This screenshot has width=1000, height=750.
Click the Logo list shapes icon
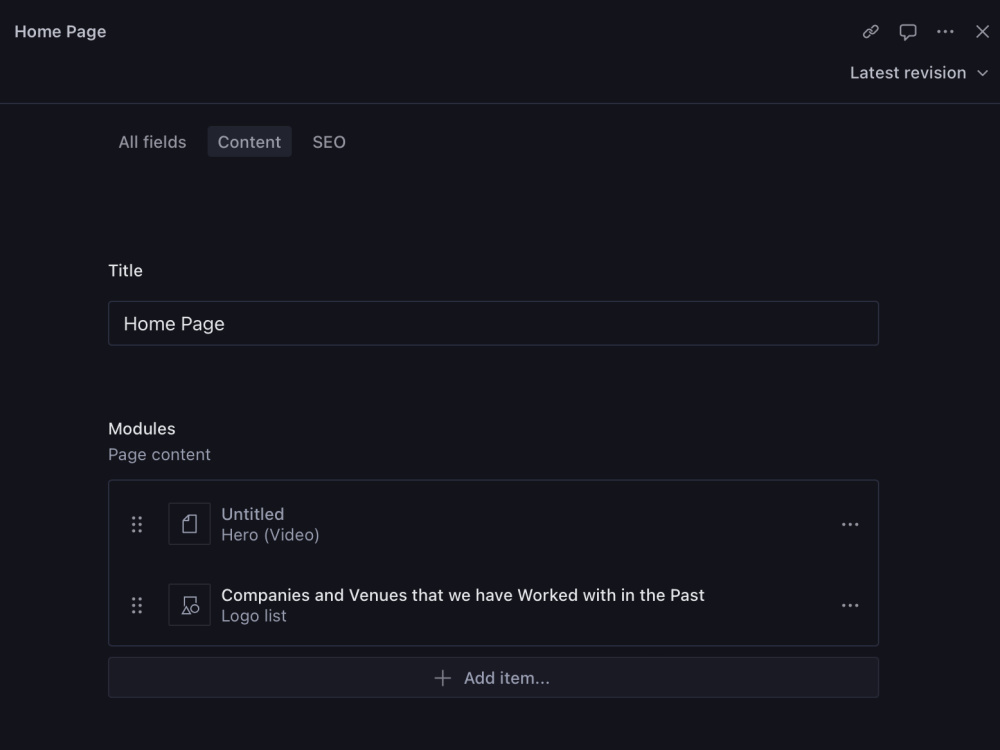click(x=189, y=605)
